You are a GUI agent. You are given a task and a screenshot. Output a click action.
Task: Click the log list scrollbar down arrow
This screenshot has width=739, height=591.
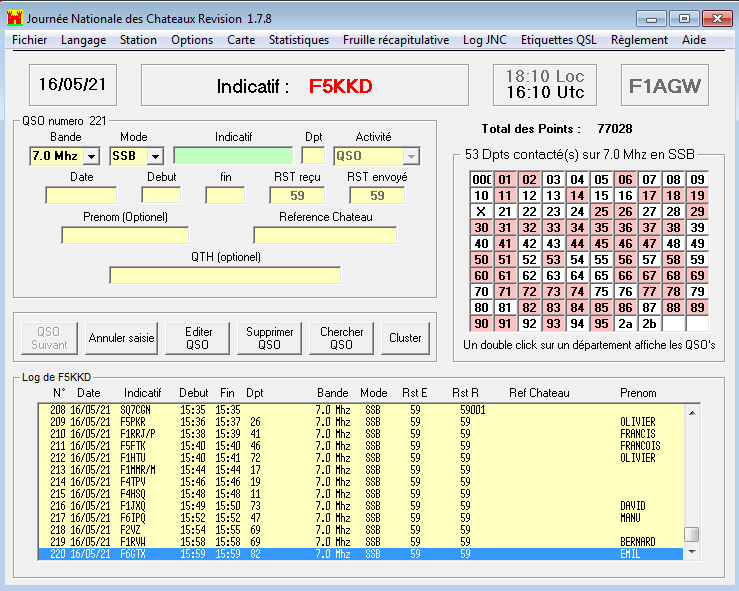[x=691, y=553]
